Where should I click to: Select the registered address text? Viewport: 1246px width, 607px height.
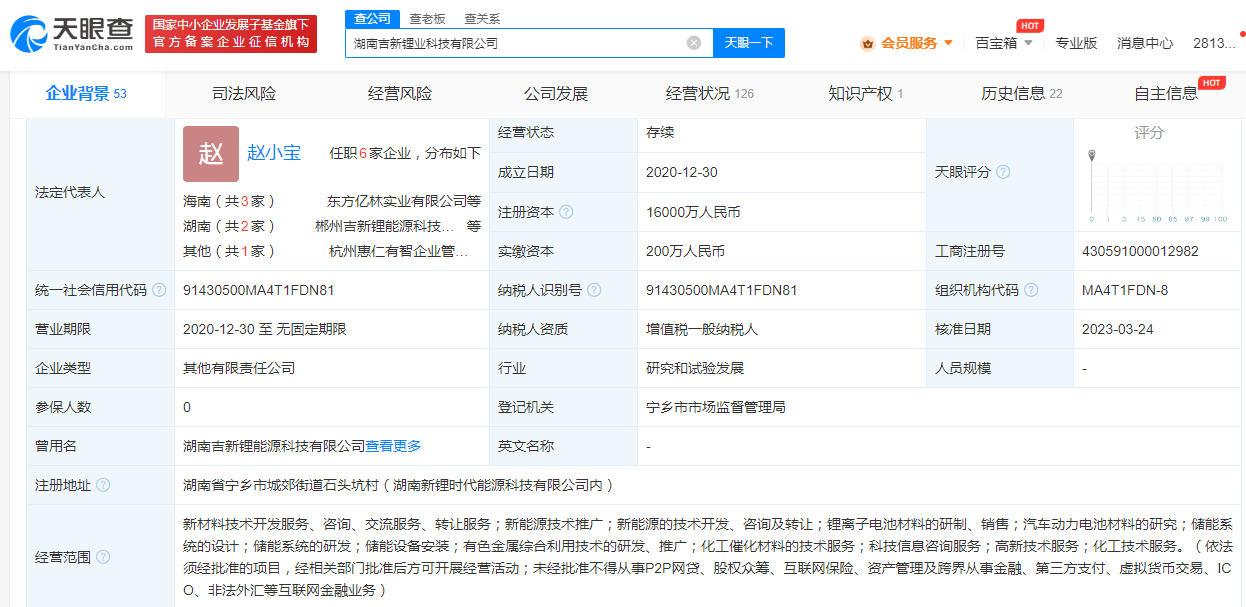tap(398, 485)
